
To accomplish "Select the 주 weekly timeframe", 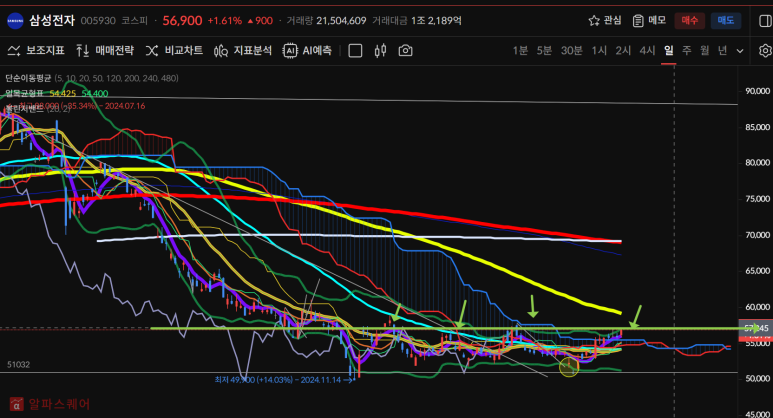I will coord(687,50).
